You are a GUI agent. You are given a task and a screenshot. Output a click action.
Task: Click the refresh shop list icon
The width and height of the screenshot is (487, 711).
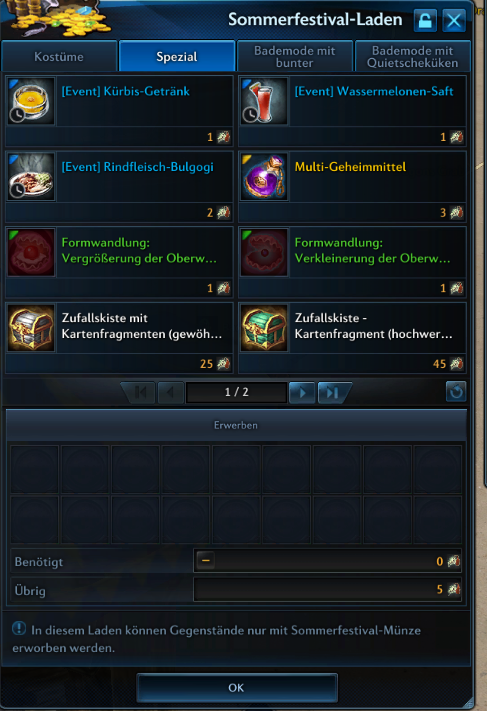pyautogui.click(x=456, y=391)
